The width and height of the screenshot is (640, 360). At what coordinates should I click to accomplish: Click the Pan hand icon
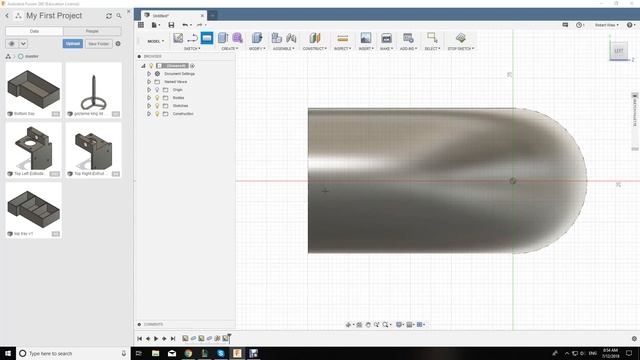(x=368, y=324)
